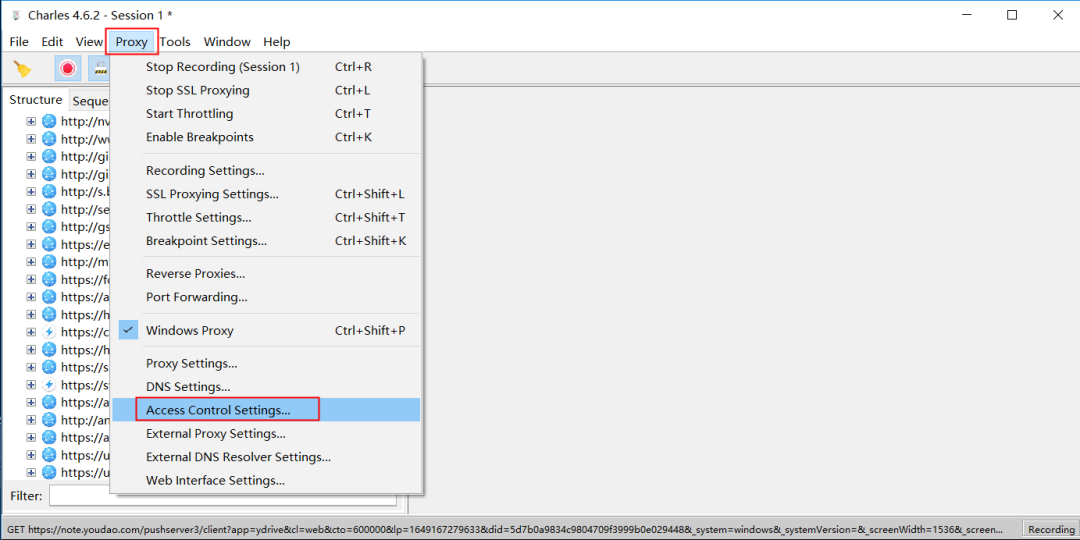Image resolution: width=1080 pixels, height=540 pixels.
Task: Open SSL Proxying Settings...
Action: pos(265,194)
